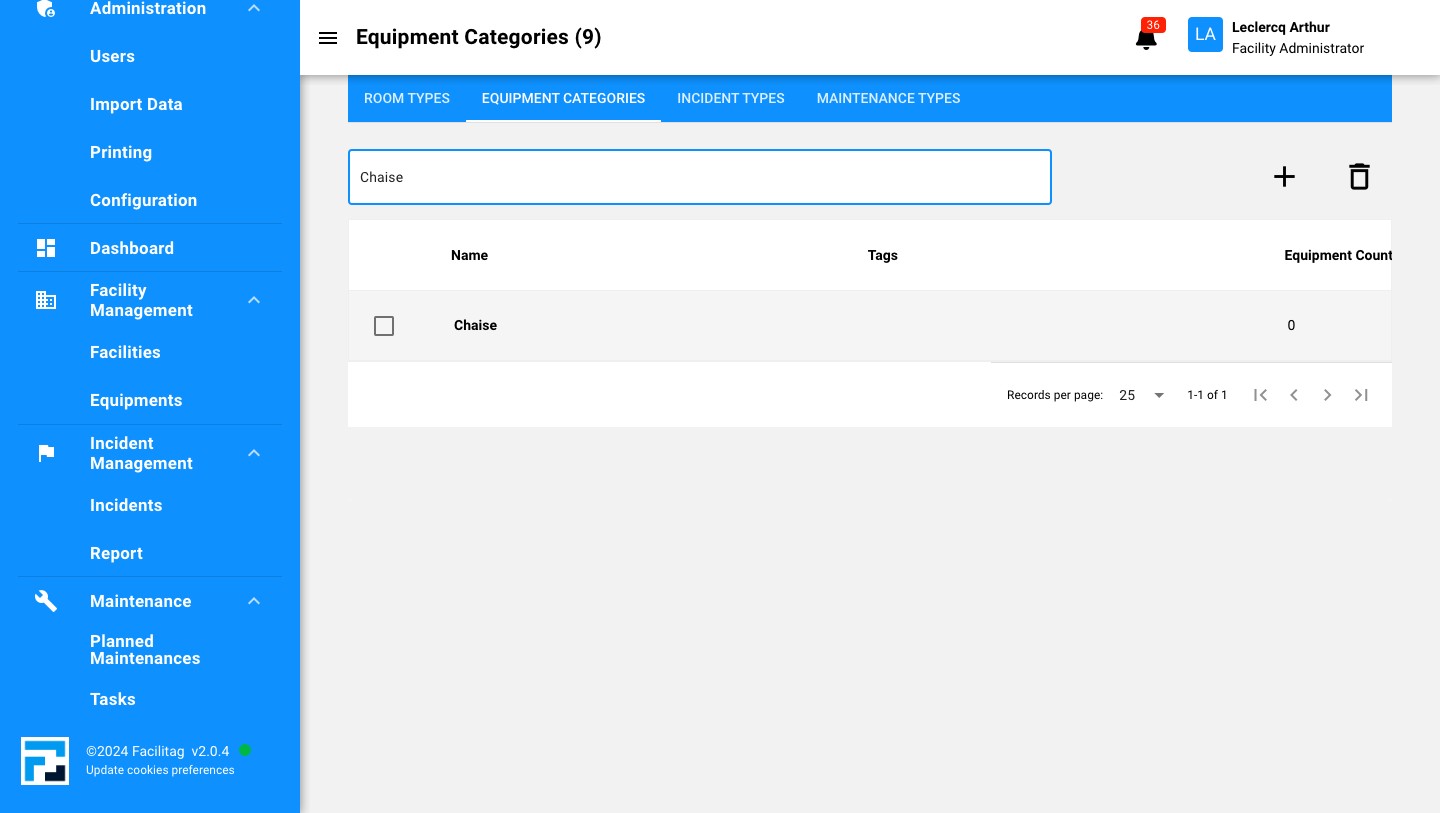The image size is (1440, 813).
Task: Click the Dashboard sidebar icon
Action: (x=46, y=248)
